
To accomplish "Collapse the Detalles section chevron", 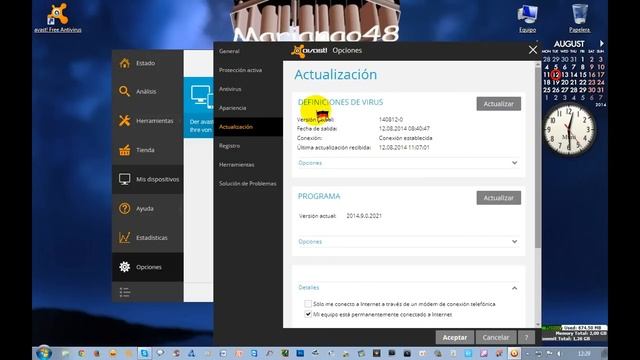I will tap(514, 288).
